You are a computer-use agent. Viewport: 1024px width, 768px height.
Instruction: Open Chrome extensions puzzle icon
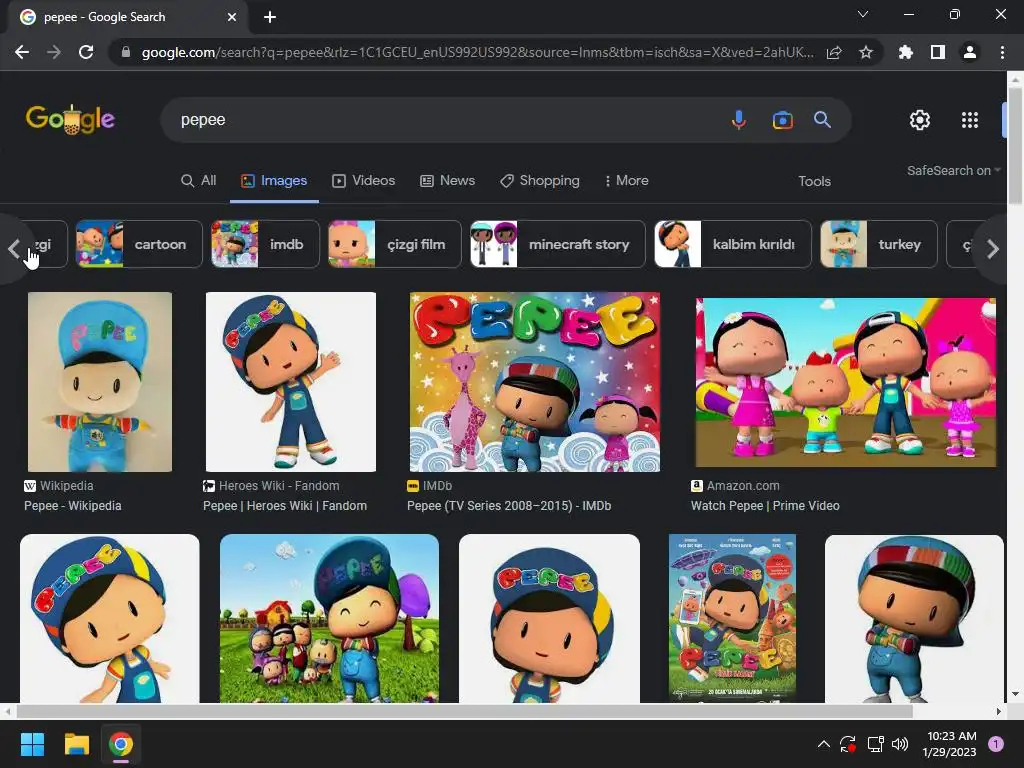pyautogui.click(x=905, y=52)
